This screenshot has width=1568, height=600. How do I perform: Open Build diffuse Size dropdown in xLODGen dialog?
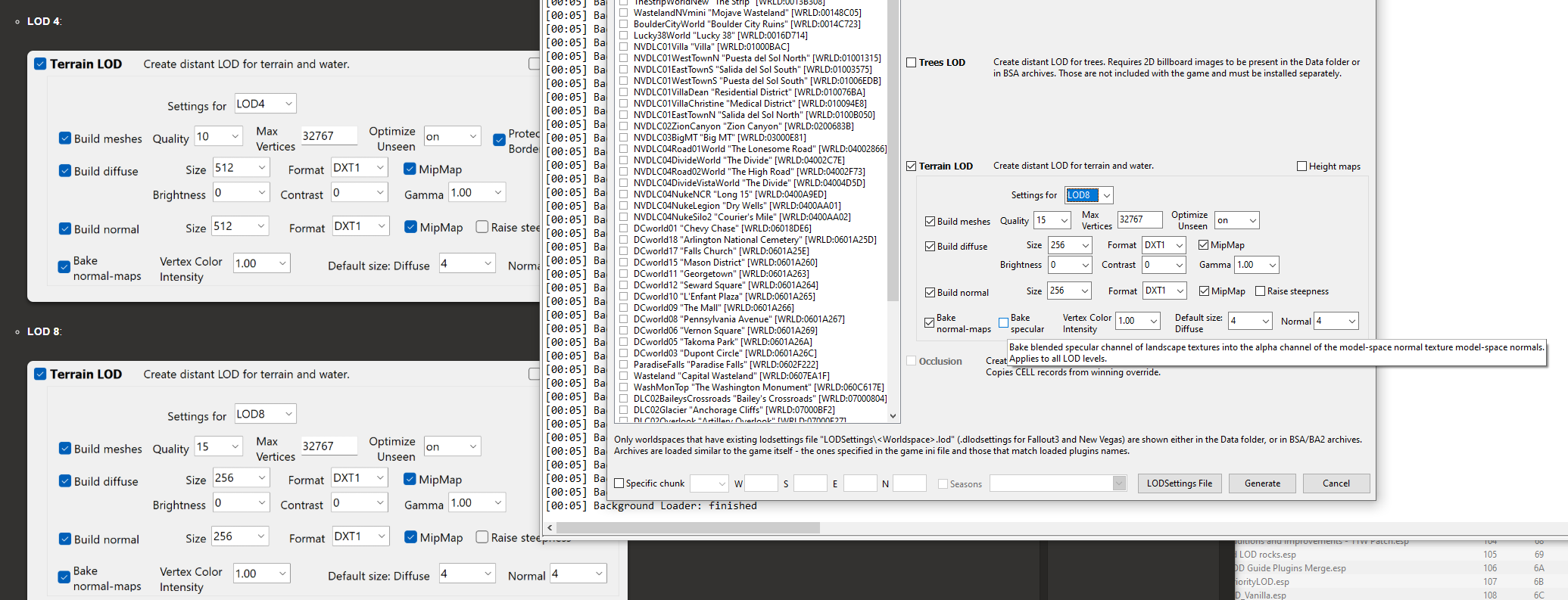pos(1070,245)
